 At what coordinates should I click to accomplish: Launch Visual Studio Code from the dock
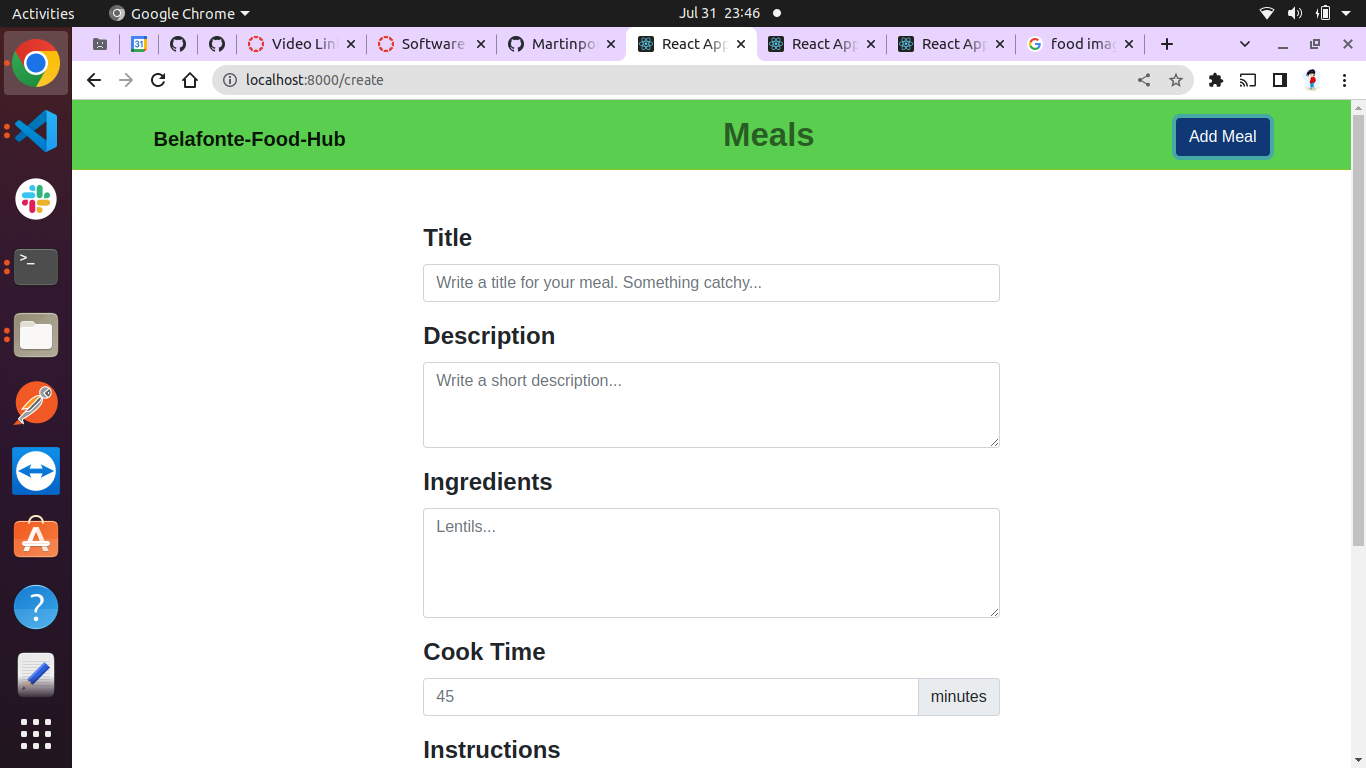35,131
